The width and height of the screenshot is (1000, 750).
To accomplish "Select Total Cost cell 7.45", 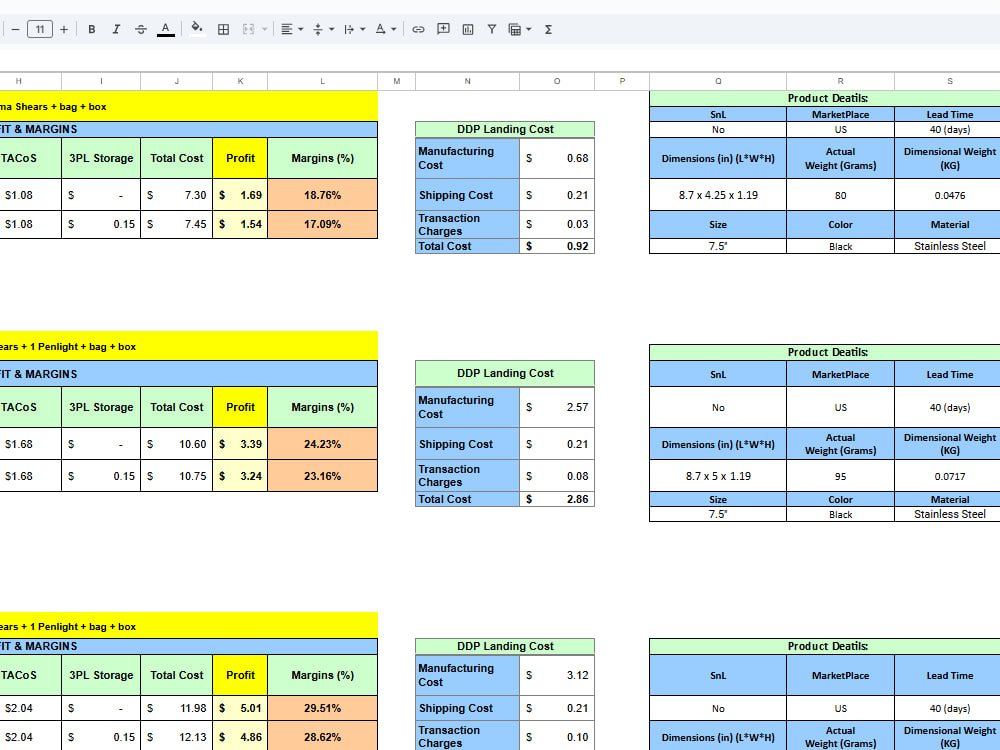I will (177, 224).
